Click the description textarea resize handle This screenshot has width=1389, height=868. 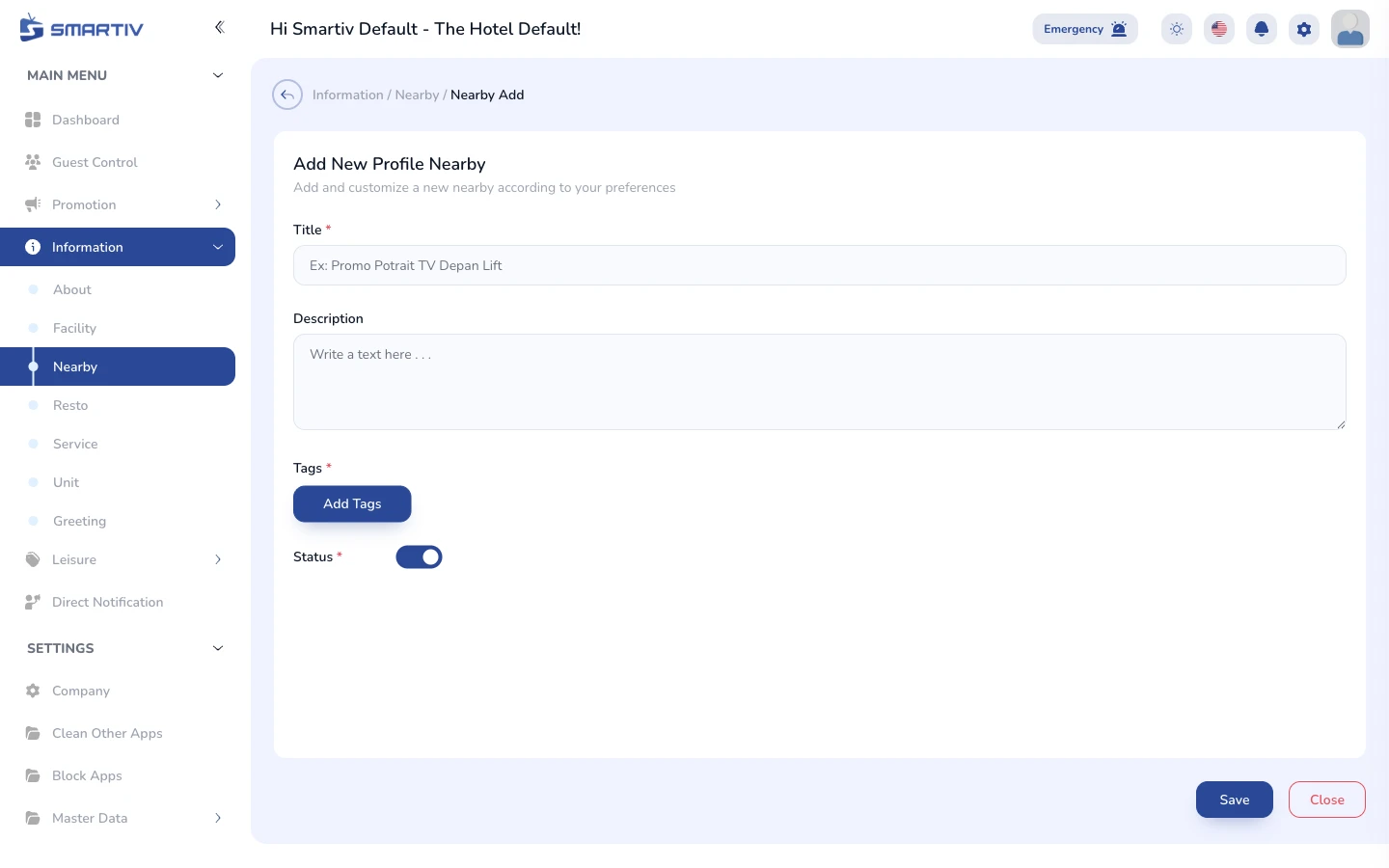point(1341,424)
